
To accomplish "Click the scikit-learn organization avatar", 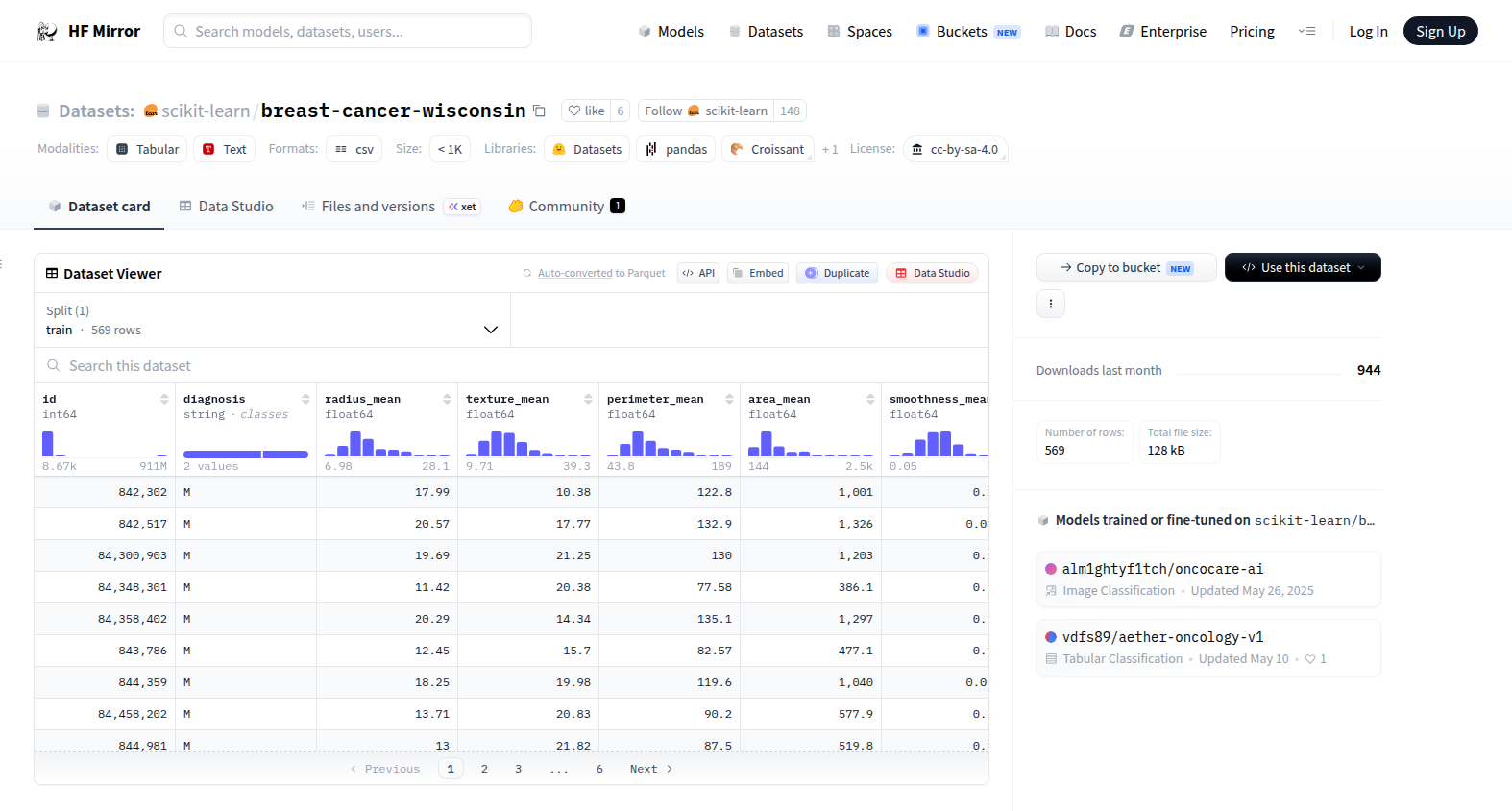I will (x=151, y=111).
